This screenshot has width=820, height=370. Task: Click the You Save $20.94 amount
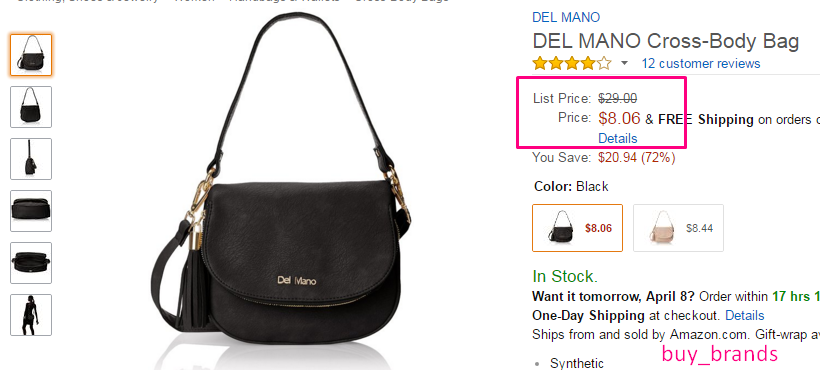[618, 157]
